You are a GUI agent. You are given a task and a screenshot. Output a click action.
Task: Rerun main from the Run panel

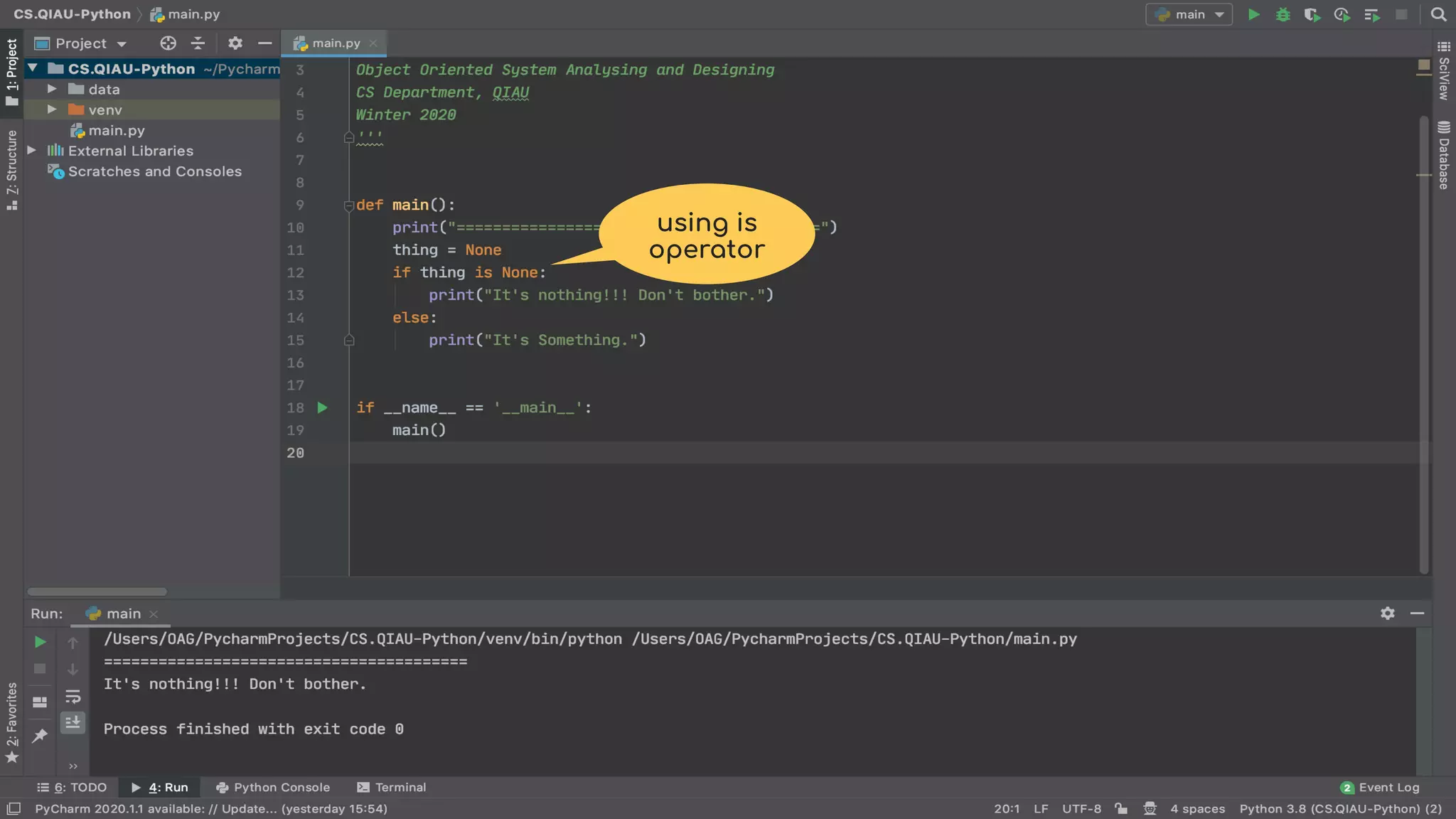click(40, 642)
